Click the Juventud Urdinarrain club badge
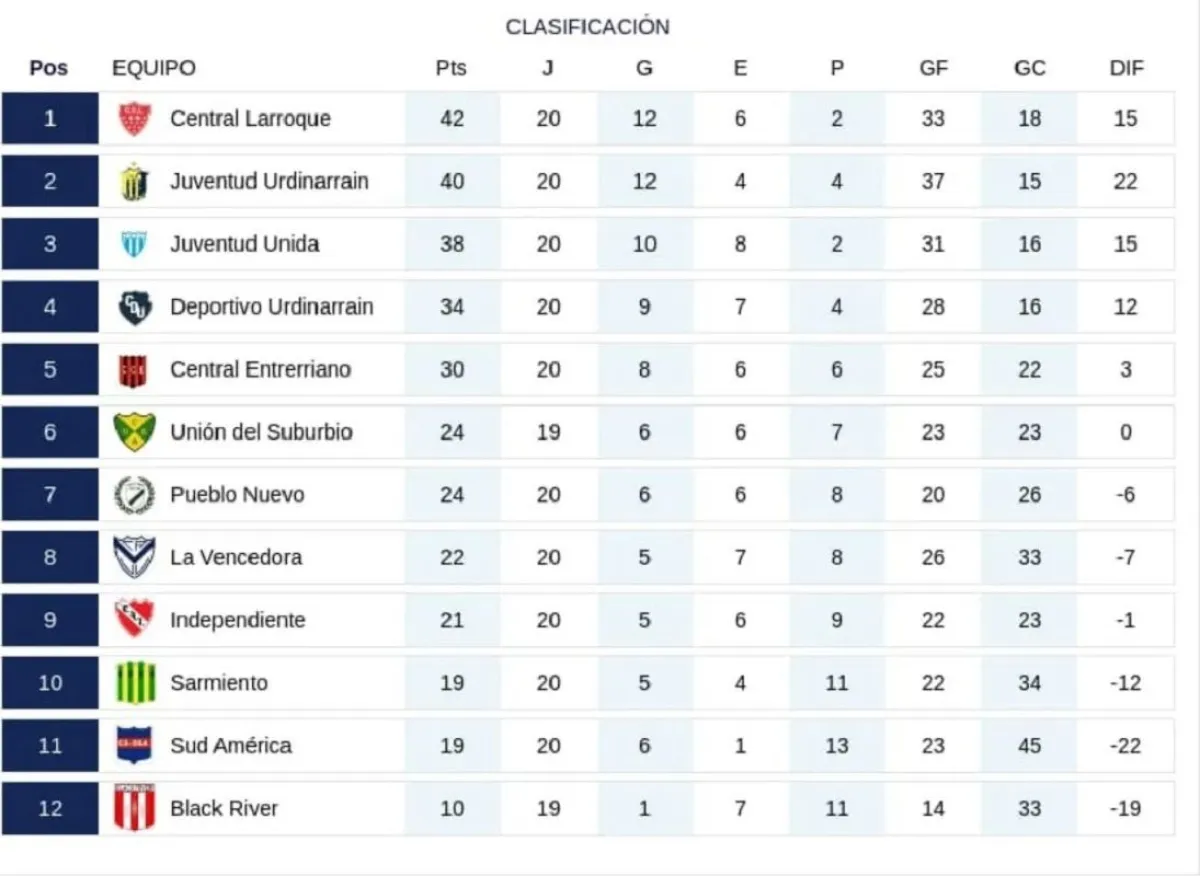The image size is (1200, 876). coord(134,181)
